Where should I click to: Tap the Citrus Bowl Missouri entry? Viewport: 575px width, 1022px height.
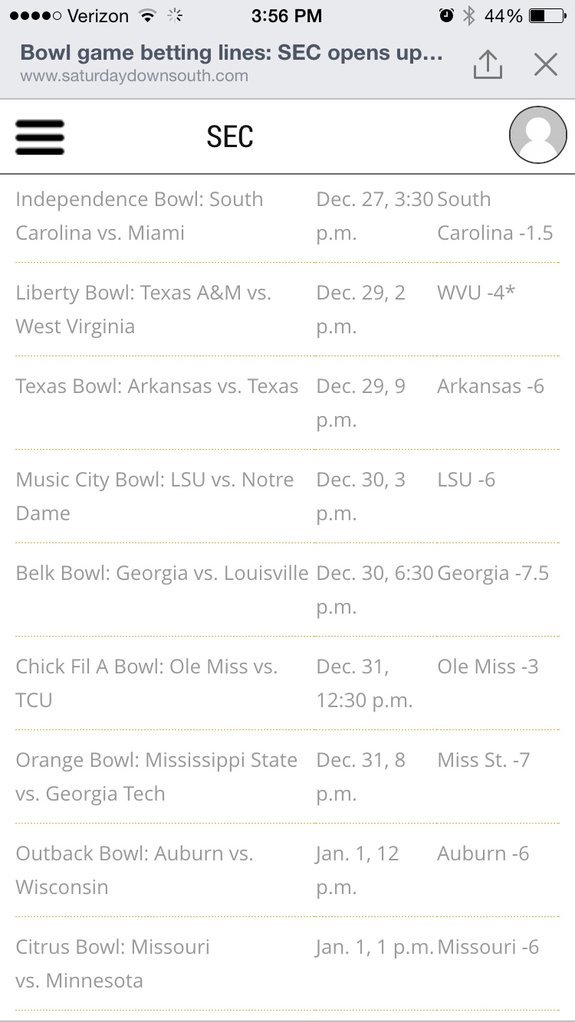(288, 963)
